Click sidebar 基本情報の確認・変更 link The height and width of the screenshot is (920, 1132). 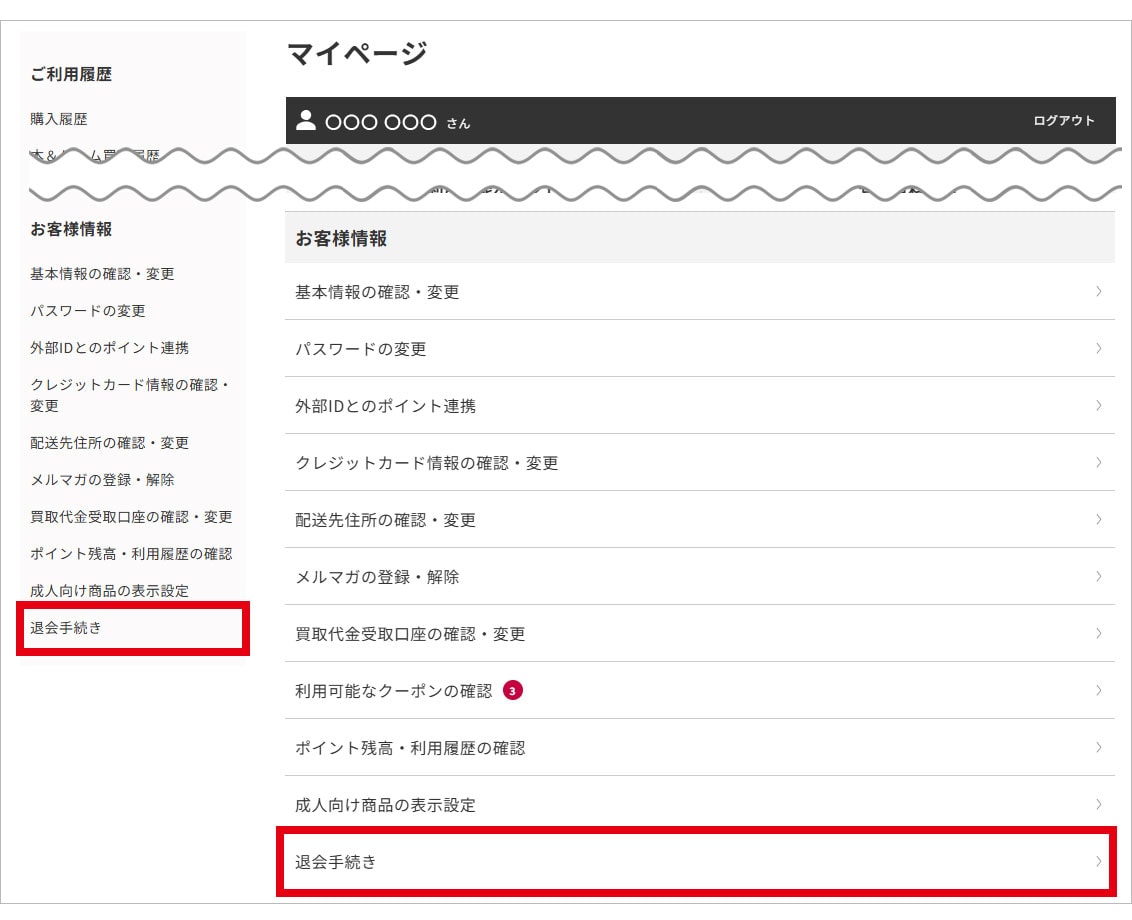coord(103,274)
